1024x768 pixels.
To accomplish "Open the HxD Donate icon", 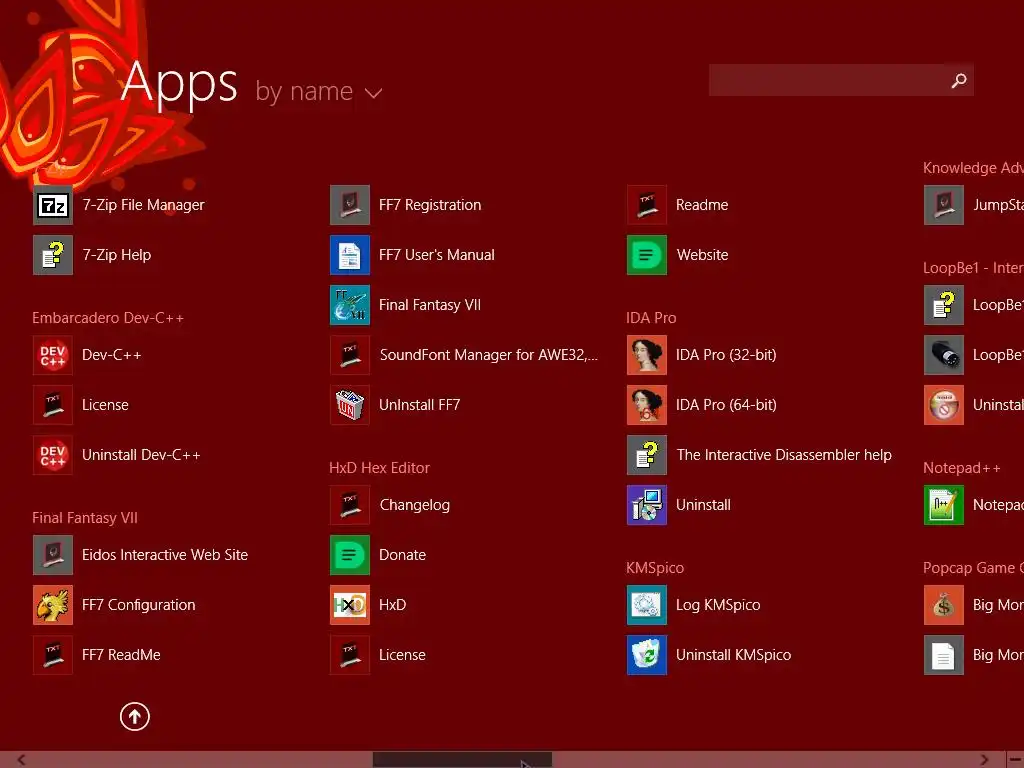I will pos(350,555).
